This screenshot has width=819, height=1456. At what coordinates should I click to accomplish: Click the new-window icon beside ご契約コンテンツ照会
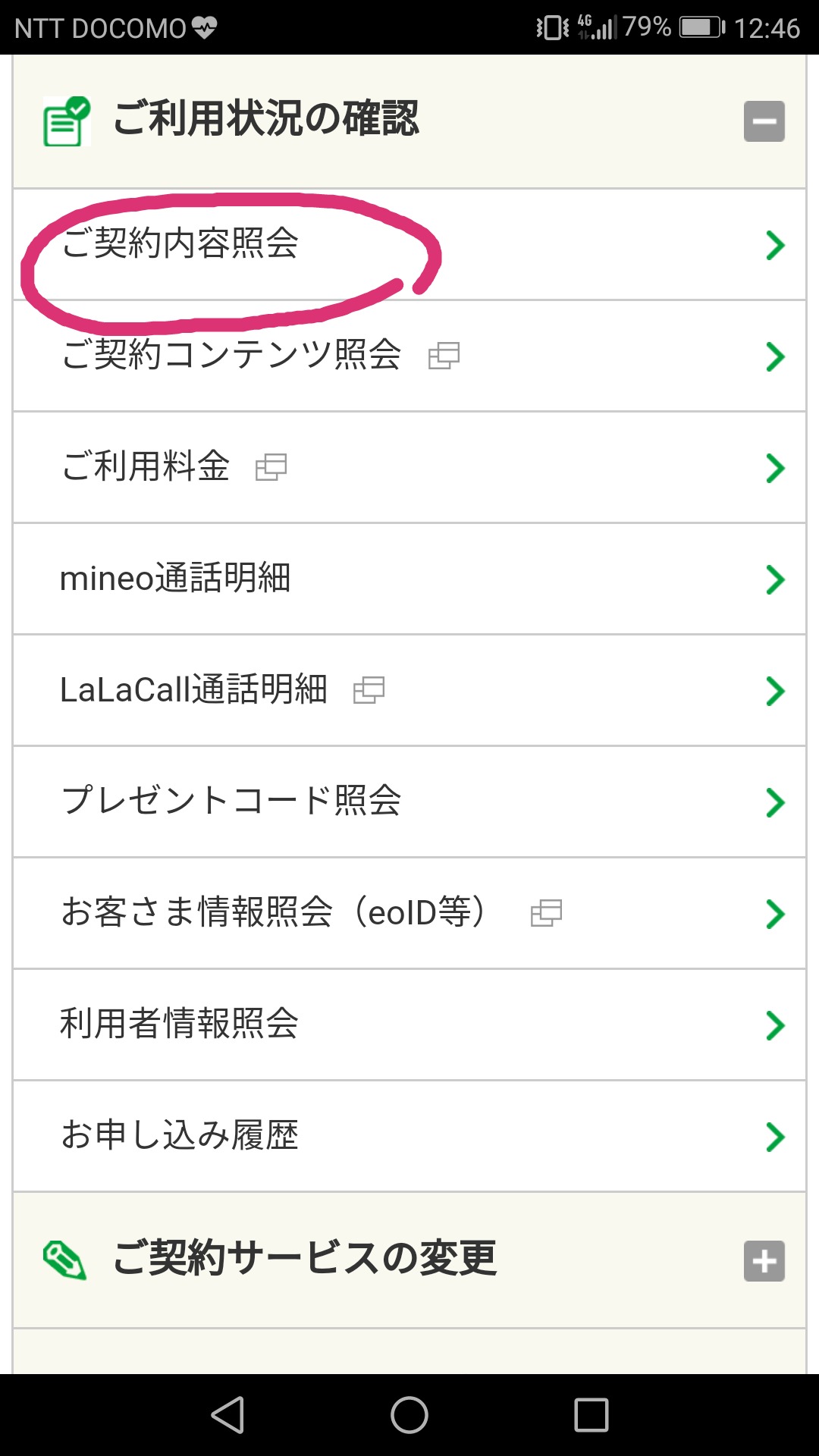click(x=444, y=356)
